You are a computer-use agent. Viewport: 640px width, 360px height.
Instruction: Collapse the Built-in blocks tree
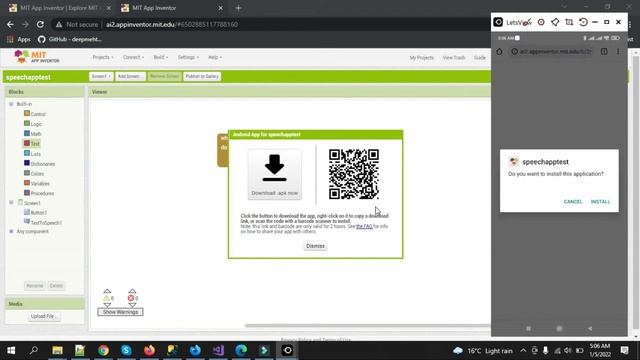click(x=11, y=104)
